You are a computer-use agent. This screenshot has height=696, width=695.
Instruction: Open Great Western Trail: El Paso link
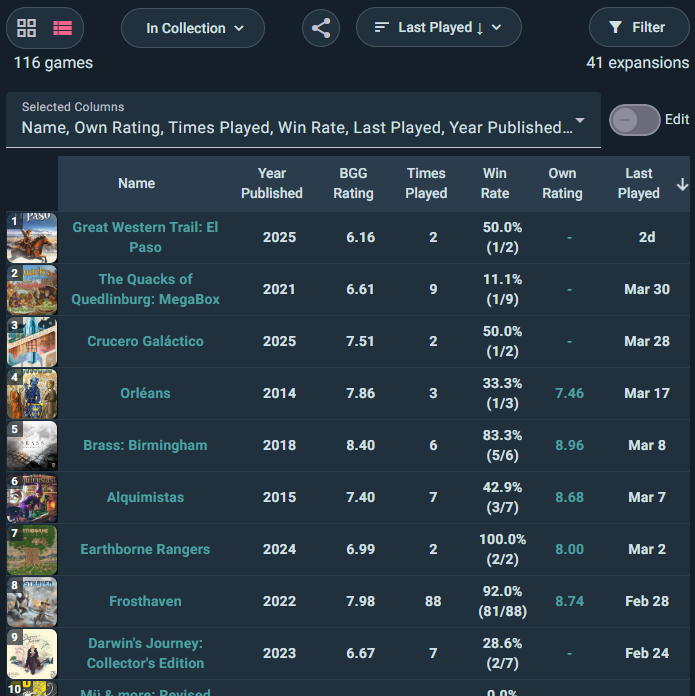145,237
